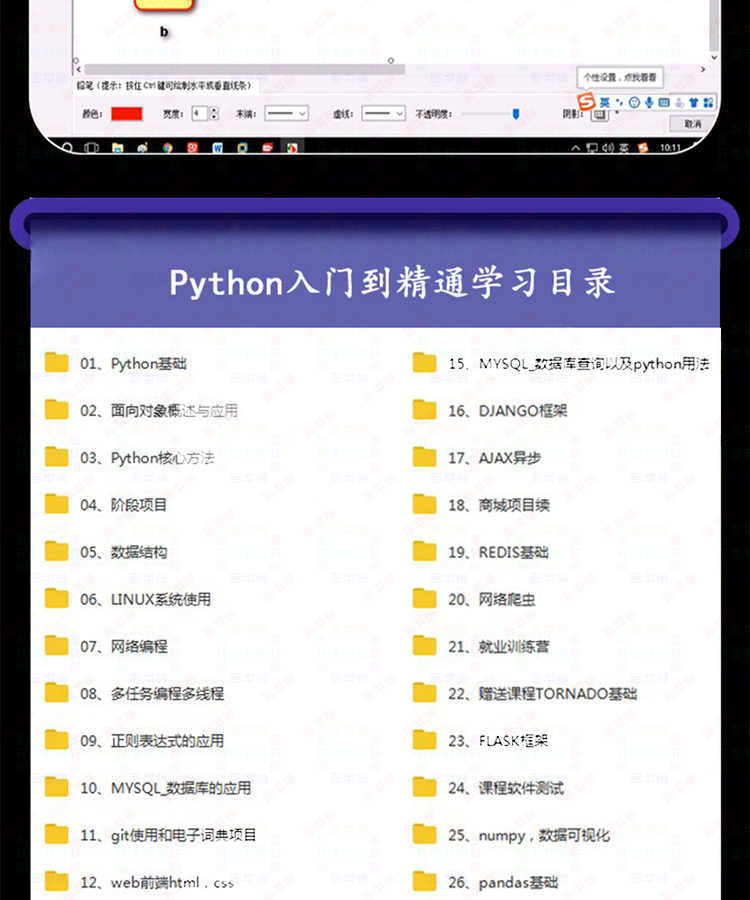
Task: Click the Sogou S logo on the IME toolbar
Action: pos(586,101)
